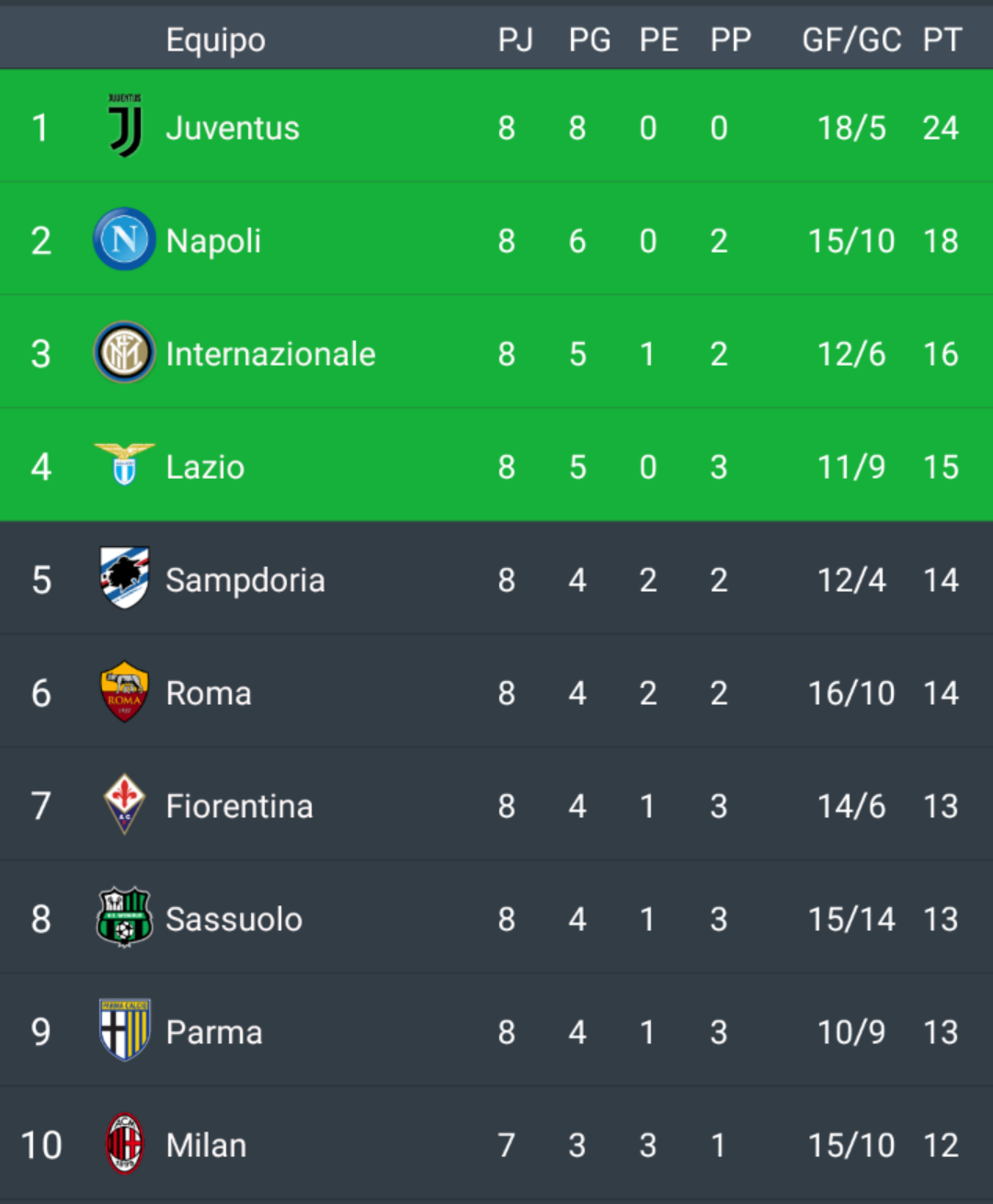
Task: Tap the Milan red-black crest
Action: pyautogui.click(x=124, y=1144)
